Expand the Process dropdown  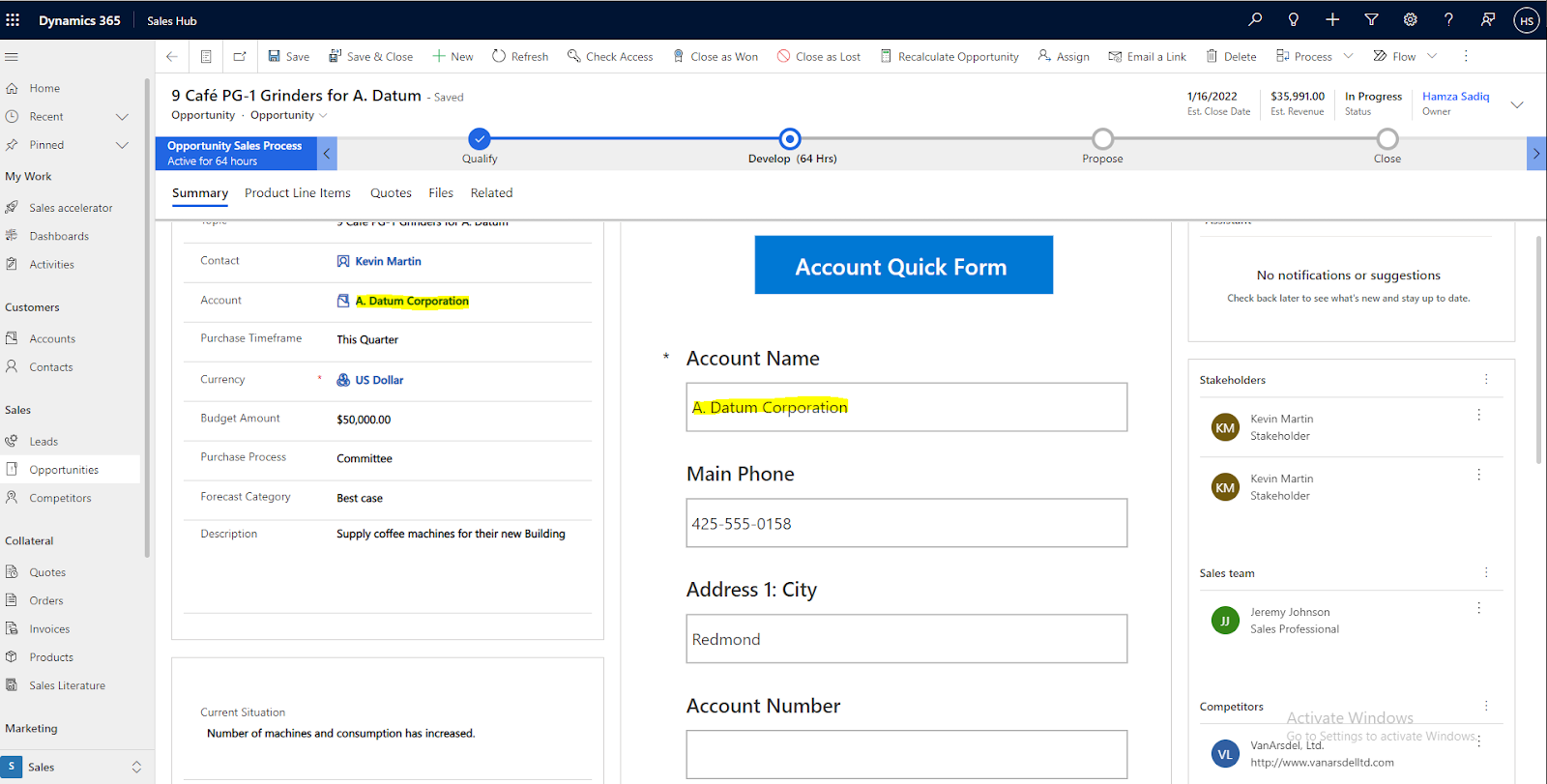click(1348, 56)
